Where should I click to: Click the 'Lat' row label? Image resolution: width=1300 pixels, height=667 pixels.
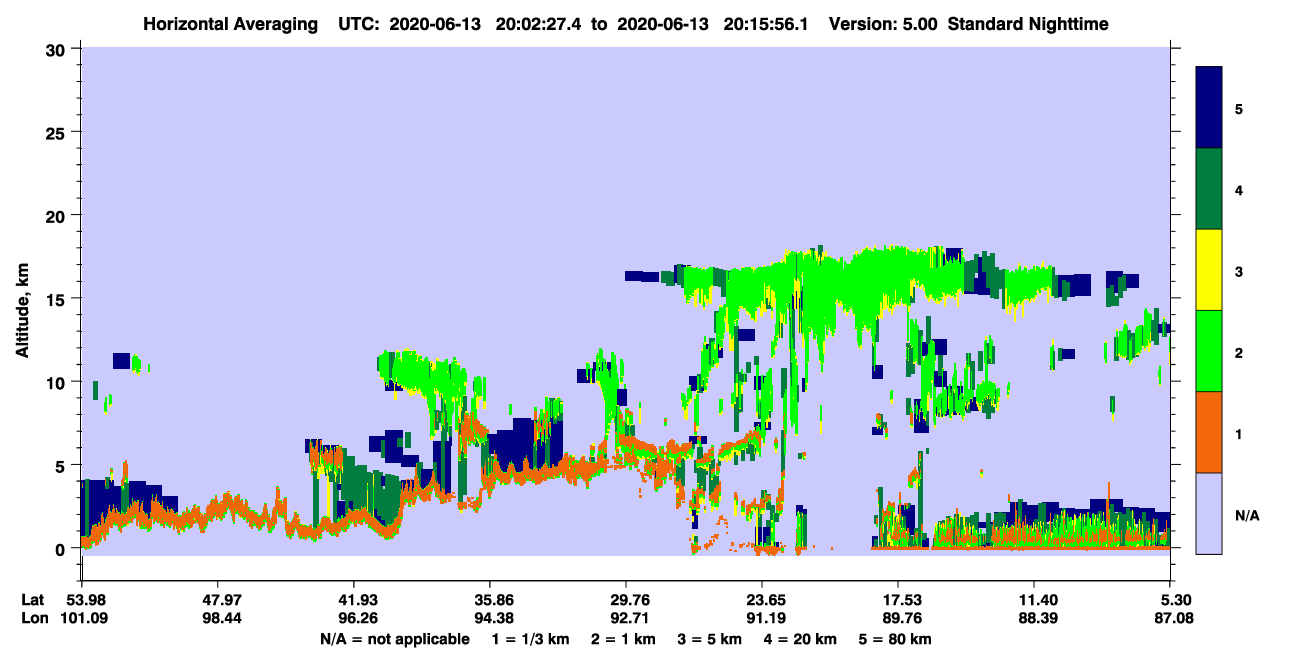click(32, 600)
